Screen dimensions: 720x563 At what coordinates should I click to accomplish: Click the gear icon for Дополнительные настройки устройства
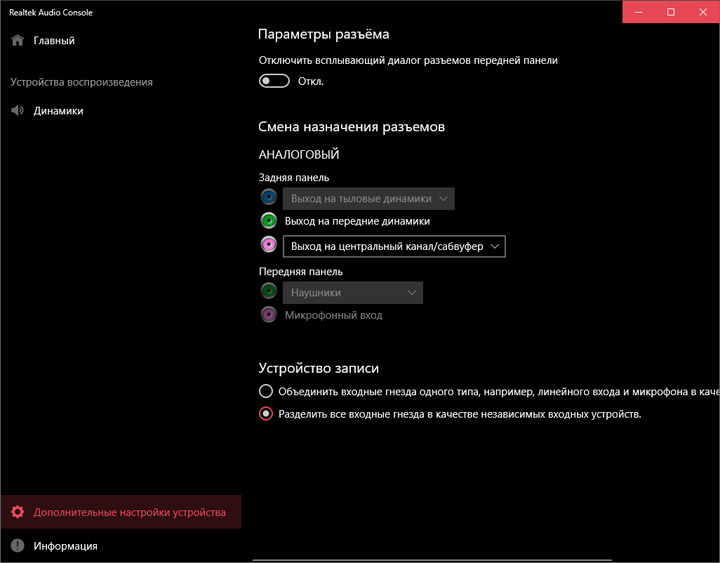pyautogui.click(x=17, y=512)
